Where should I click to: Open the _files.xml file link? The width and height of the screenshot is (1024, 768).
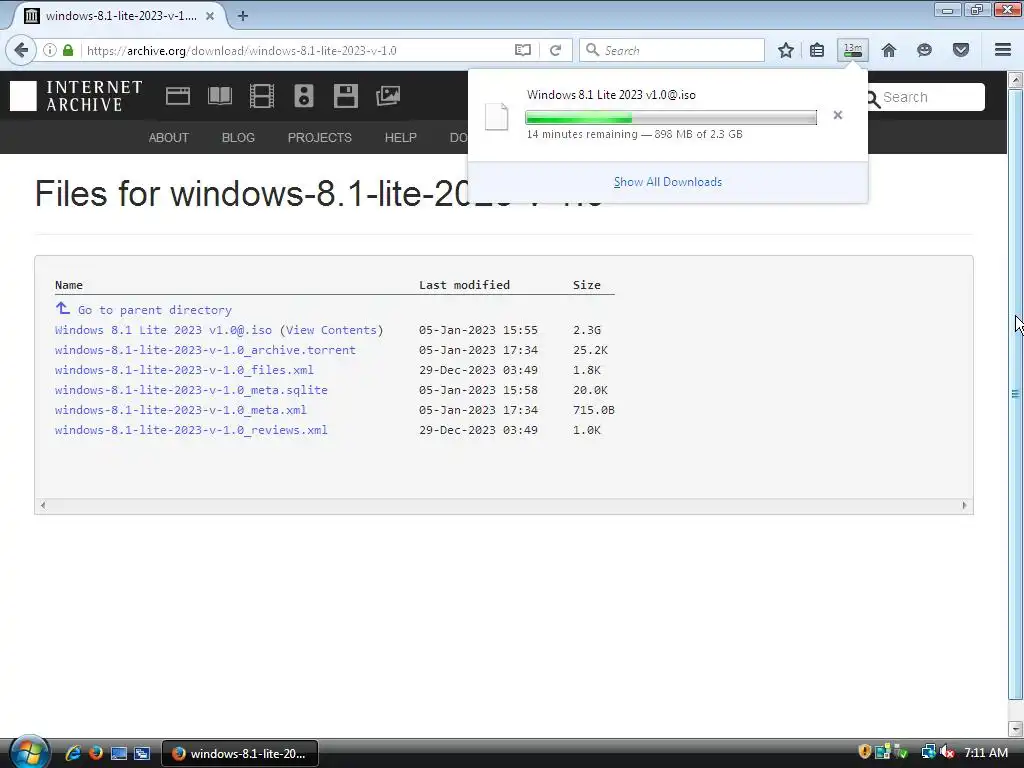point(184,370)
